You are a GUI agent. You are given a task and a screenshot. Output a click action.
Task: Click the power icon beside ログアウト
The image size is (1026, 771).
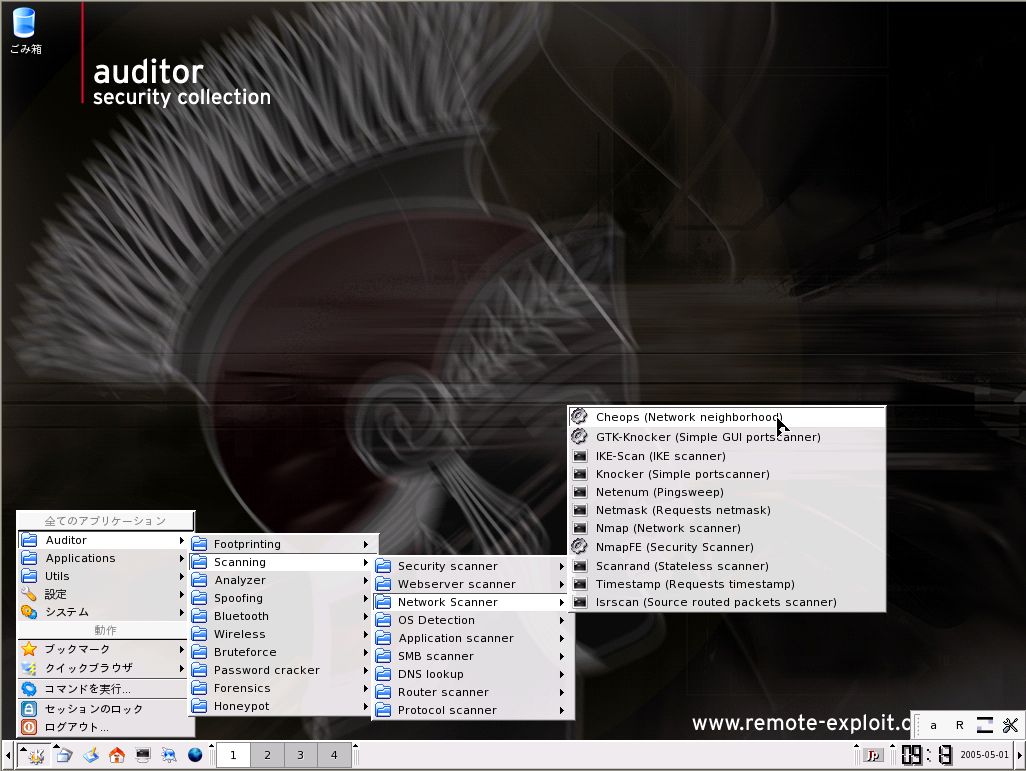(29, 727)
